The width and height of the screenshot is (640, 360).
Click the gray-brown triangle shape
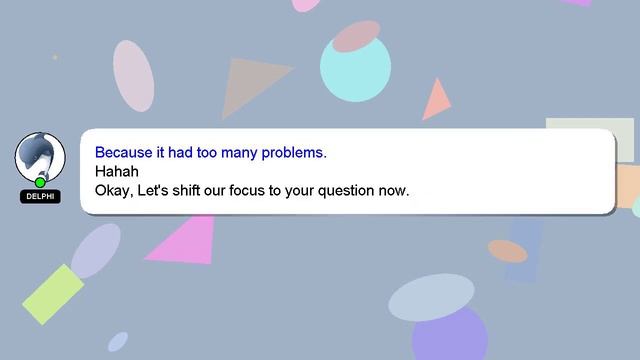click(x=255, y=87)
